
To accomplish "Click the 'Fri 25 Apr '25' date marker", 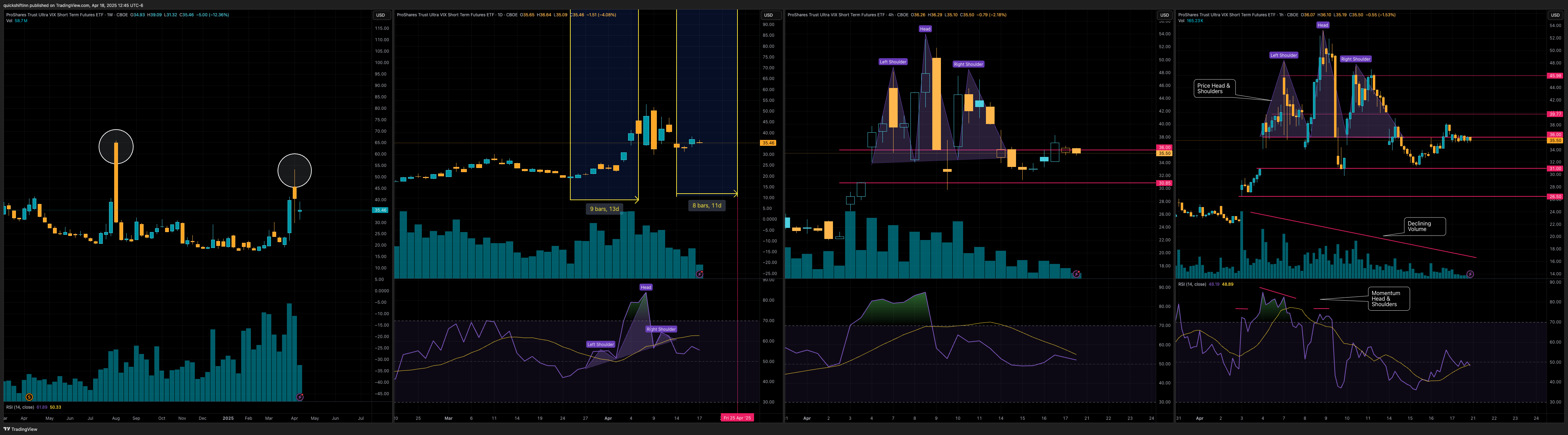I will (737, 418).
